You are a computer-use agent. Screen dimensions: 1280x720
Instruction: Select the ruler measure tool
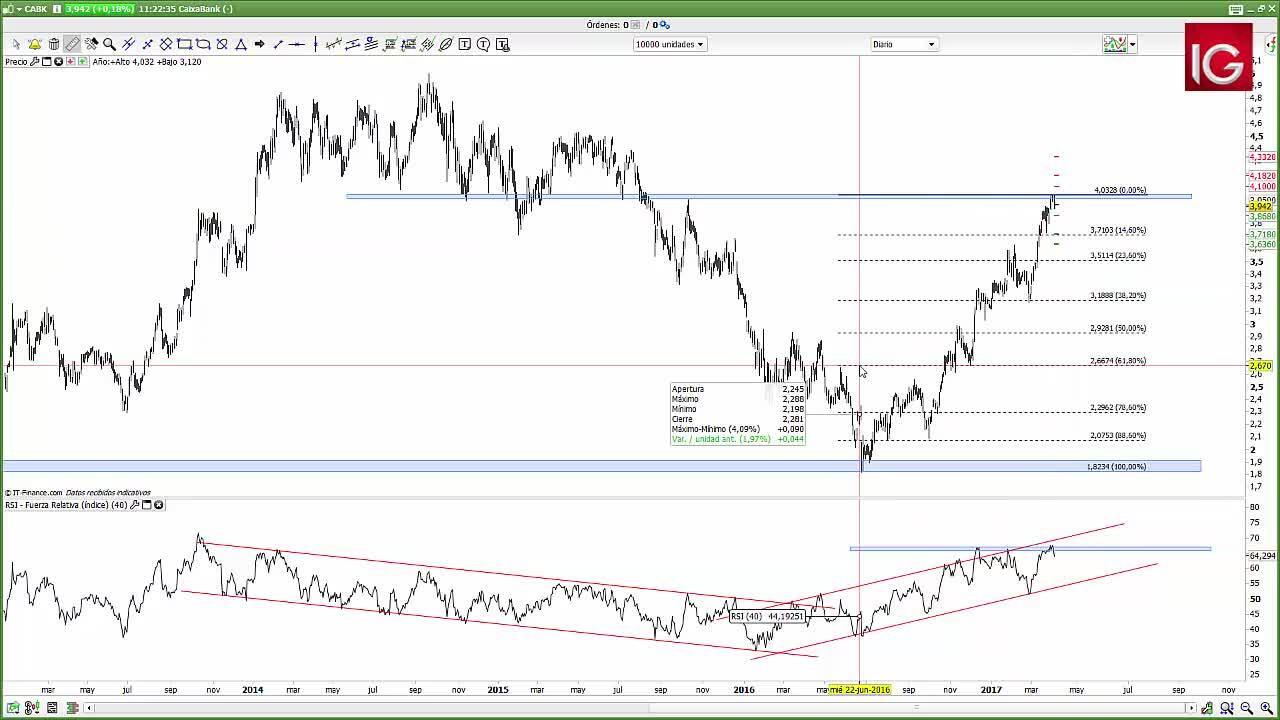click(x=72, y=44)
